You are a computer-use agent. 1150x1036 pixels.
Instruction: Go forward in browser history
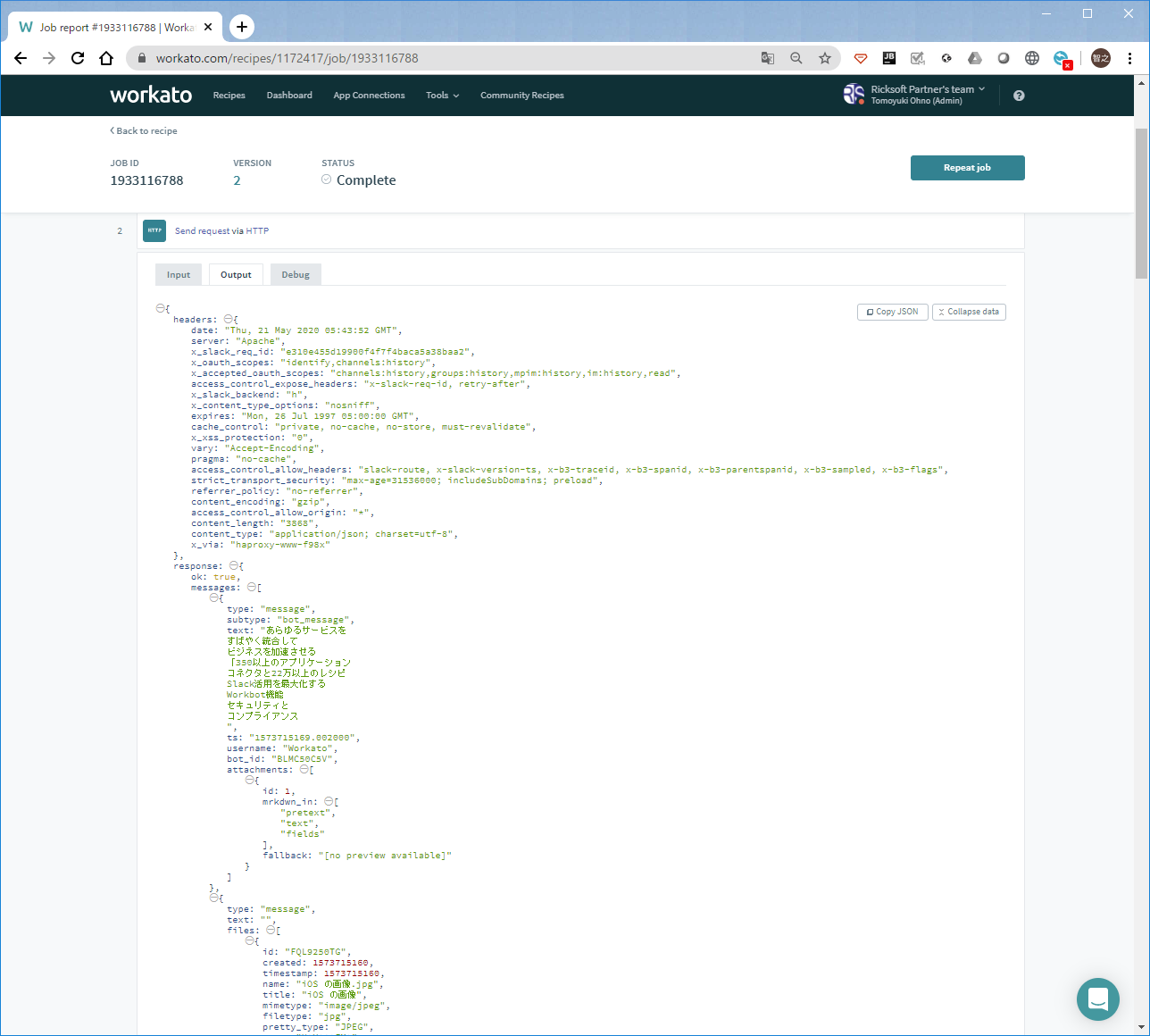[49, 58]
